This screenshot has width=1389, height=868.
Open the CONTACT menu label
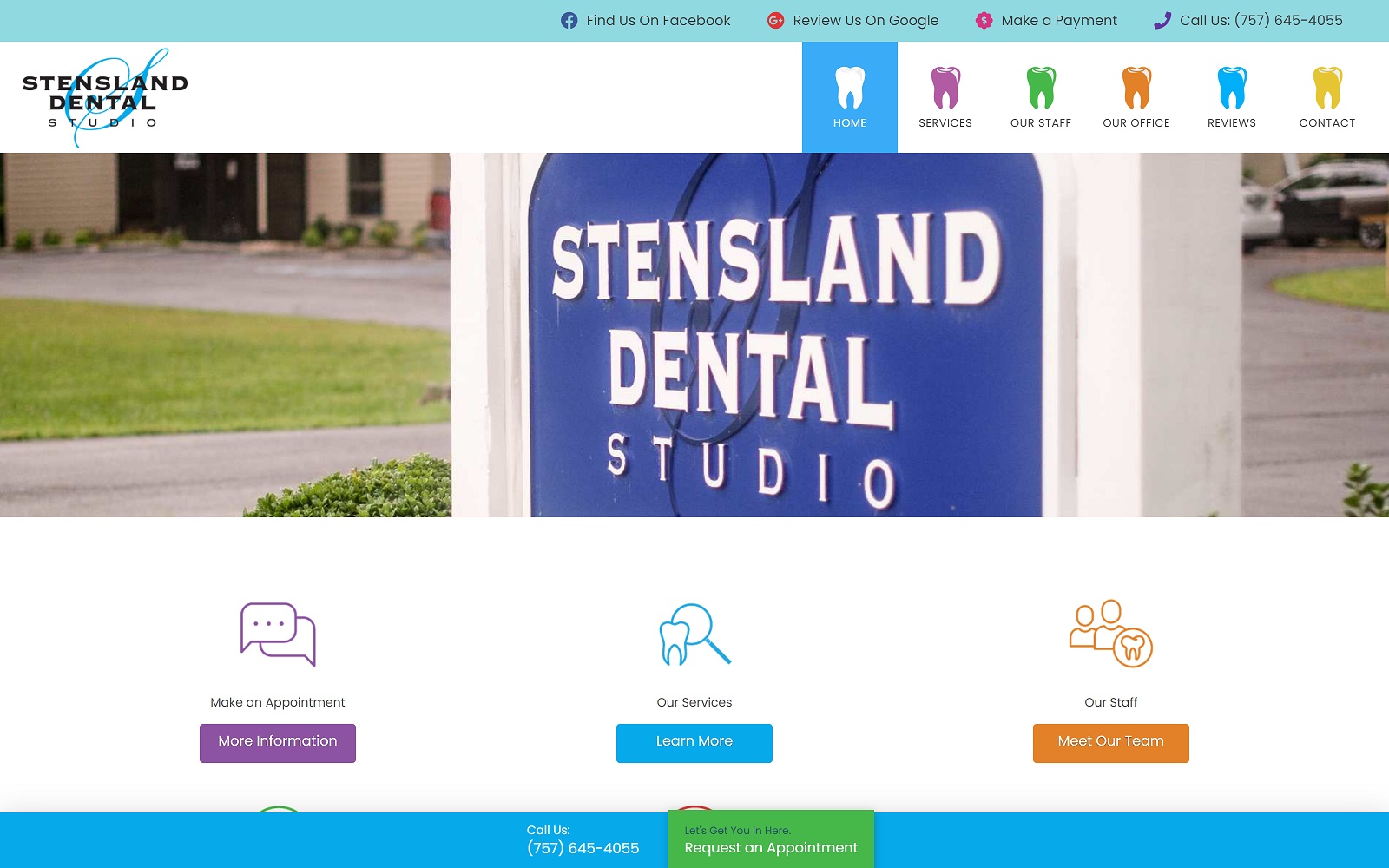click(x=1327, y=123)
